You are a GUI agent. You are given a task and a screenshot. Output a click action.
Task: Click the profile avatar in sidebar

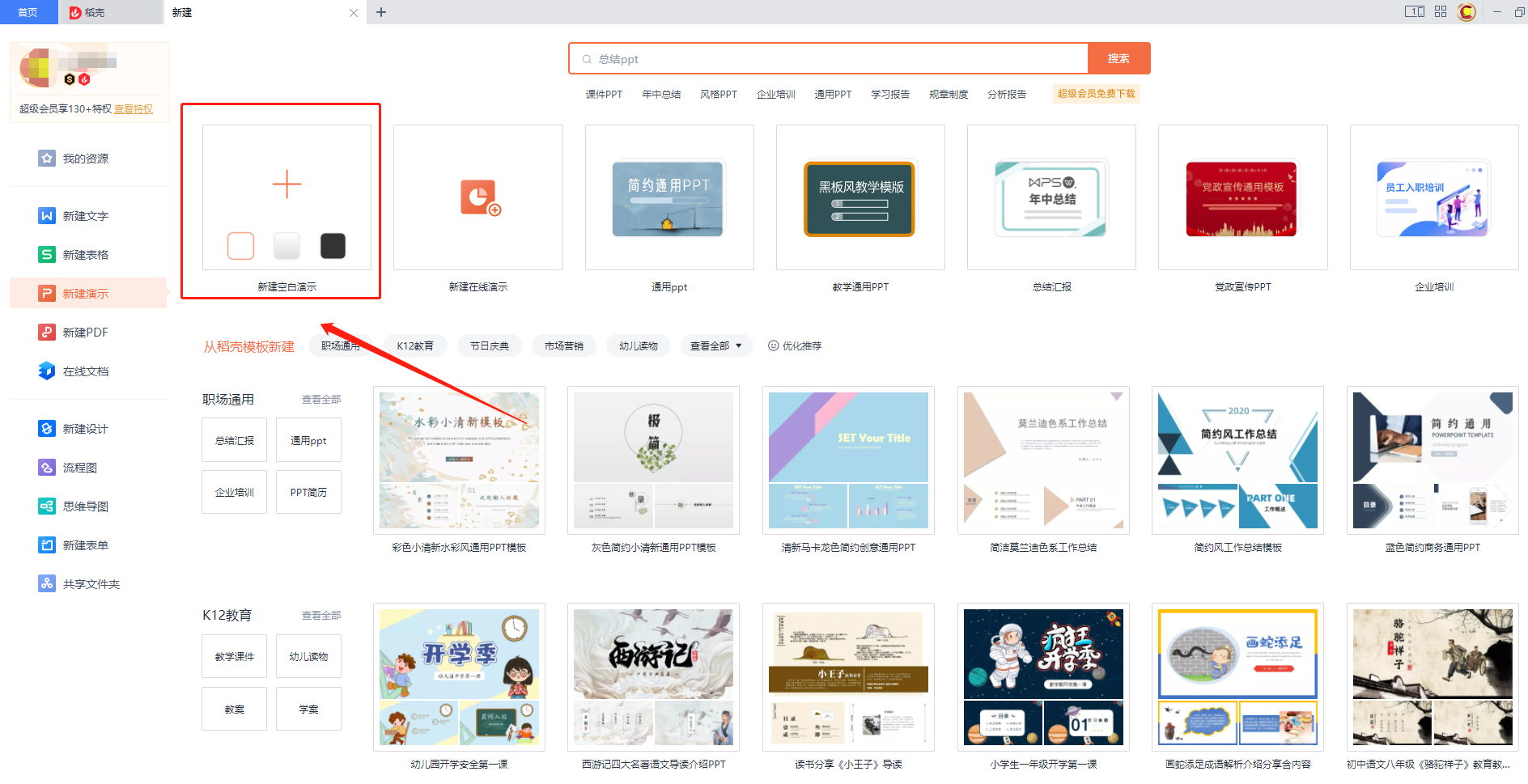click(39, 67)
